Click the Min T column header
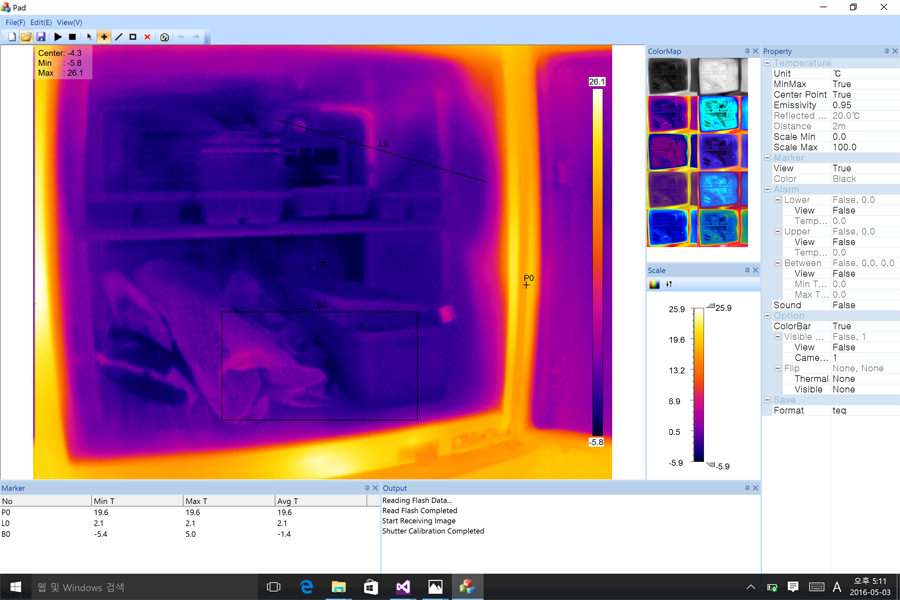The width and height of the screenshot is (900, 600). [x=137, y=501]
